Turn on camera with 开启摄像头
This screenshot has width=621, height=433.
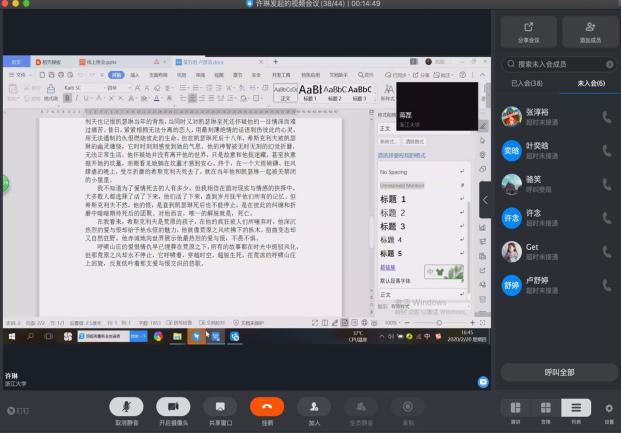pyautogui.click(x=173, y=406)
